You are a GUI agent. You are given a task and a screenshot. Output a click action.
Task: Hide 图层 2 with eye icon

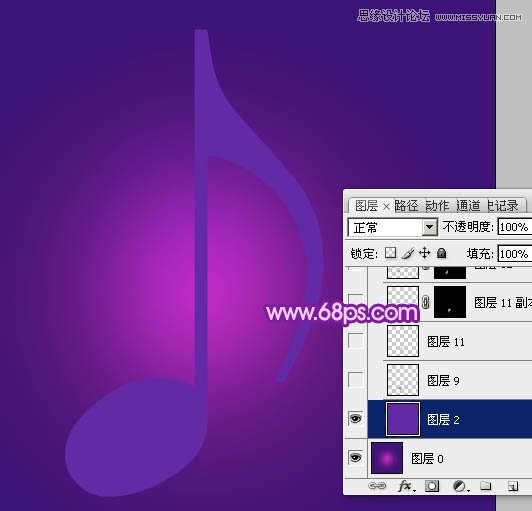(355, 419)
